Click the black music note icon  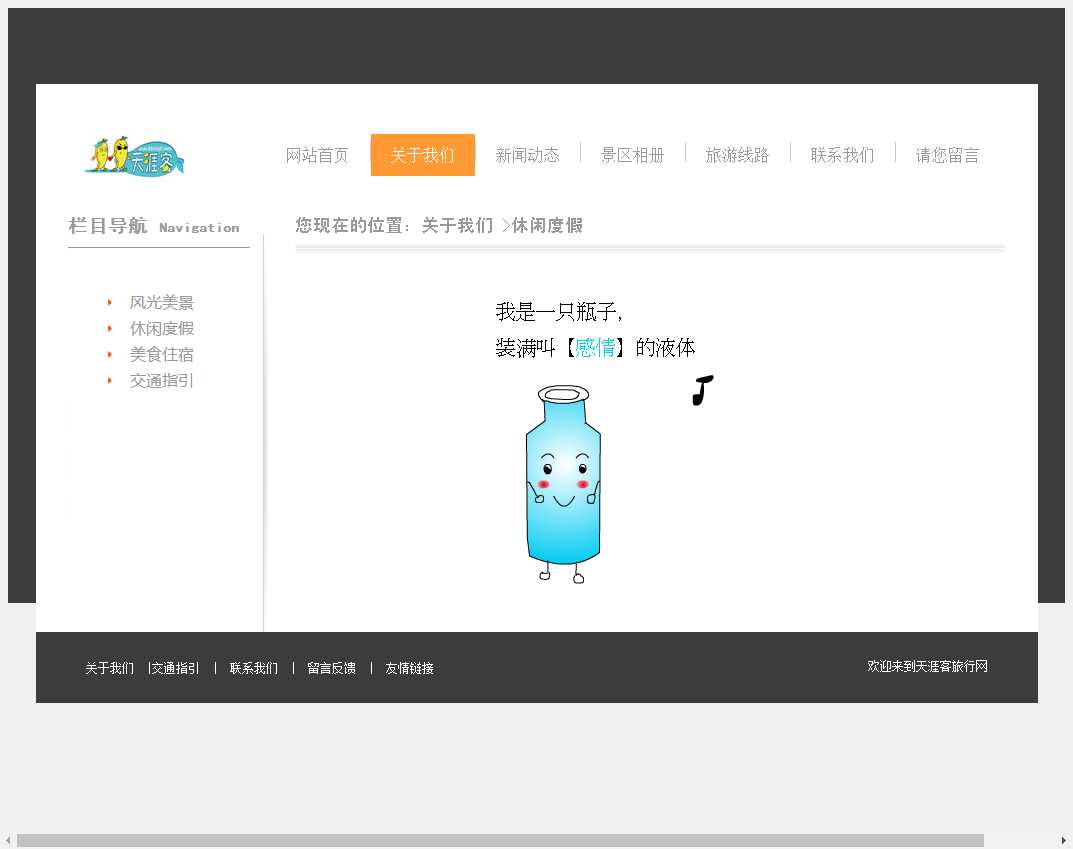702,390
